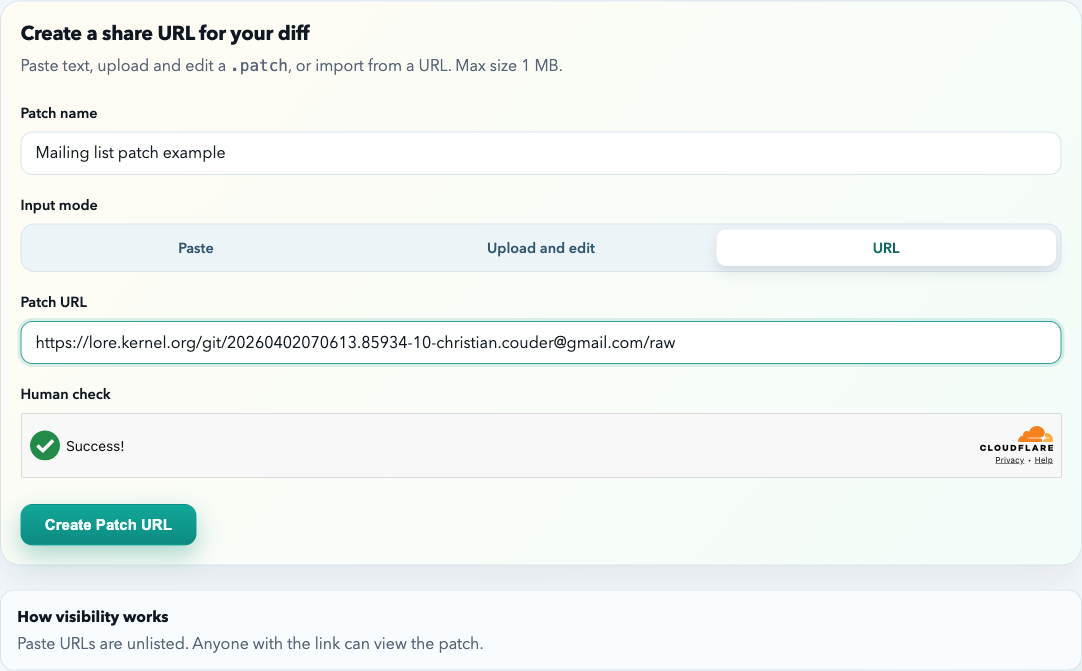Click the lore.kernel.org URL in Patch URL
The width and height of the screenshot is (1082, 671).
pyautogui.click(x=354, y=342)
